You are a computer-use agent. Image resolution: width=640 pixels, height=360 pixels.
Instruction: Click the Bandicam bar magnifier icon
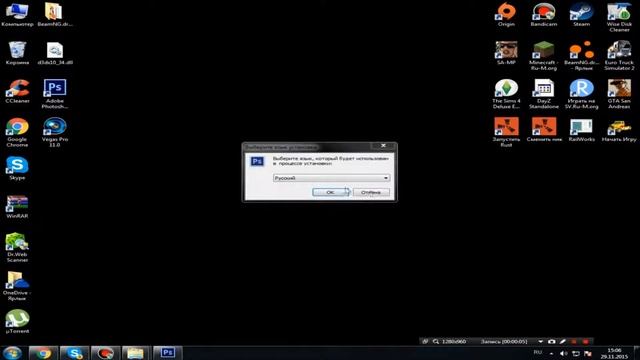pyautogui.click(x=436, y=341)
